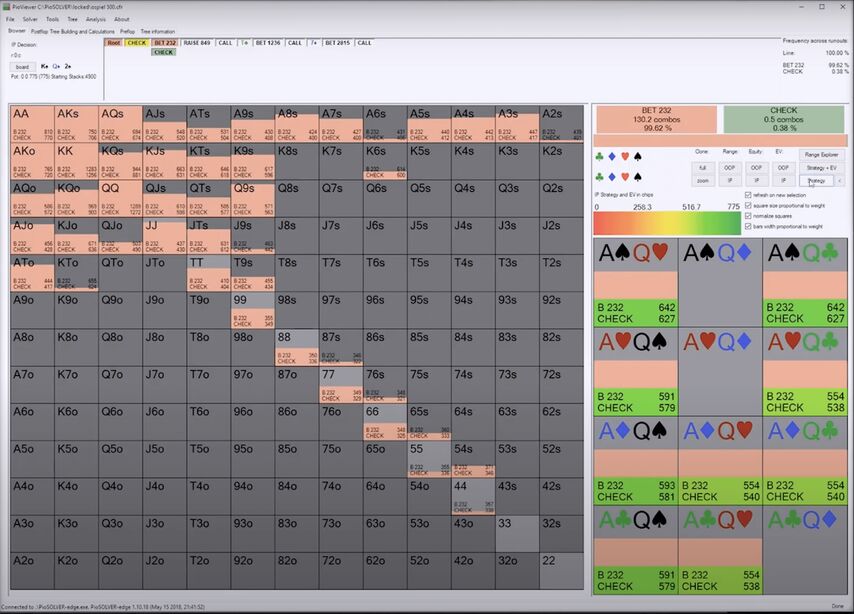Click the small arrow button beside Strategy
This screenshot has width=854, height=614.
pyautogui.click(x=839, y=180)
